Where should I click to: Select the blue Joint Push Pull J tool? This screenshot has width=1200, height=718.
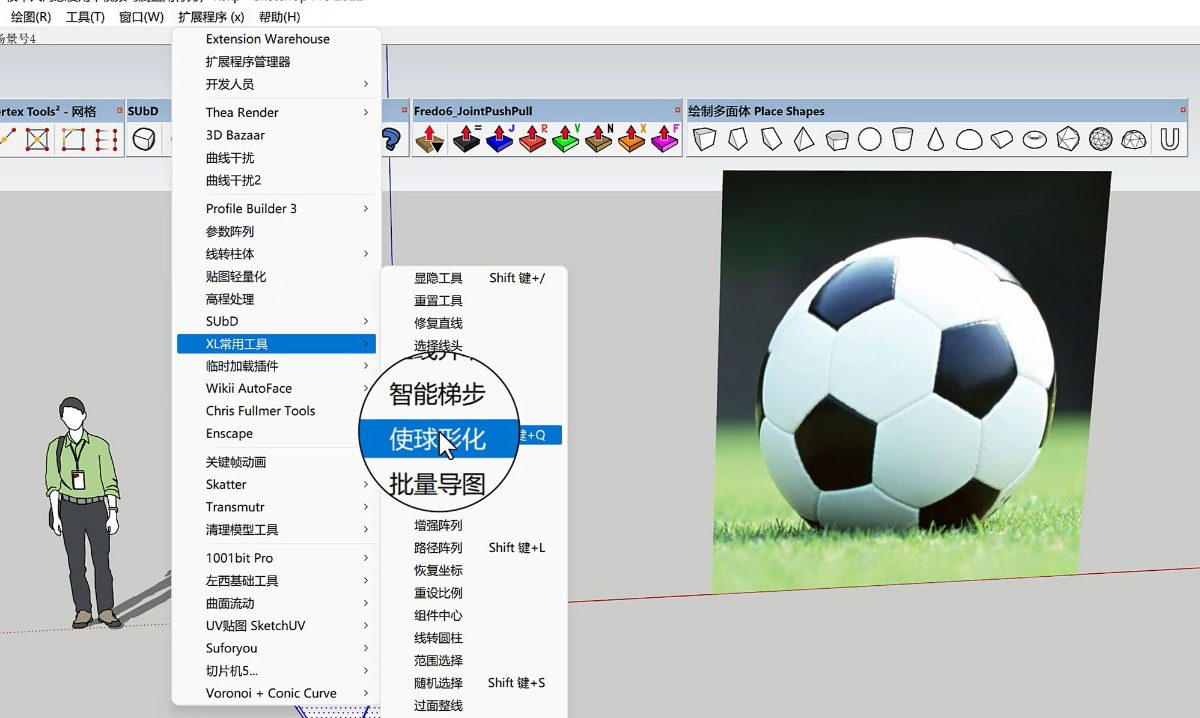[x=499, y=139]
